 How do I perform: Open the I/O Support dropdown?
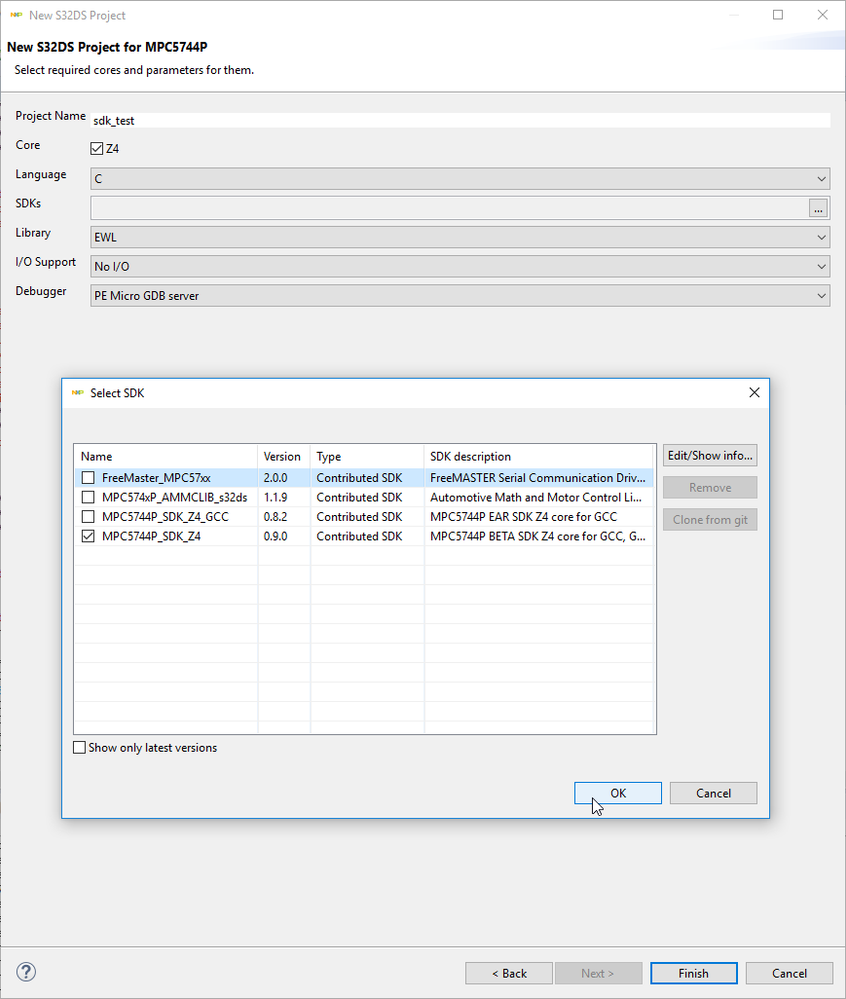tap(460, 266)
